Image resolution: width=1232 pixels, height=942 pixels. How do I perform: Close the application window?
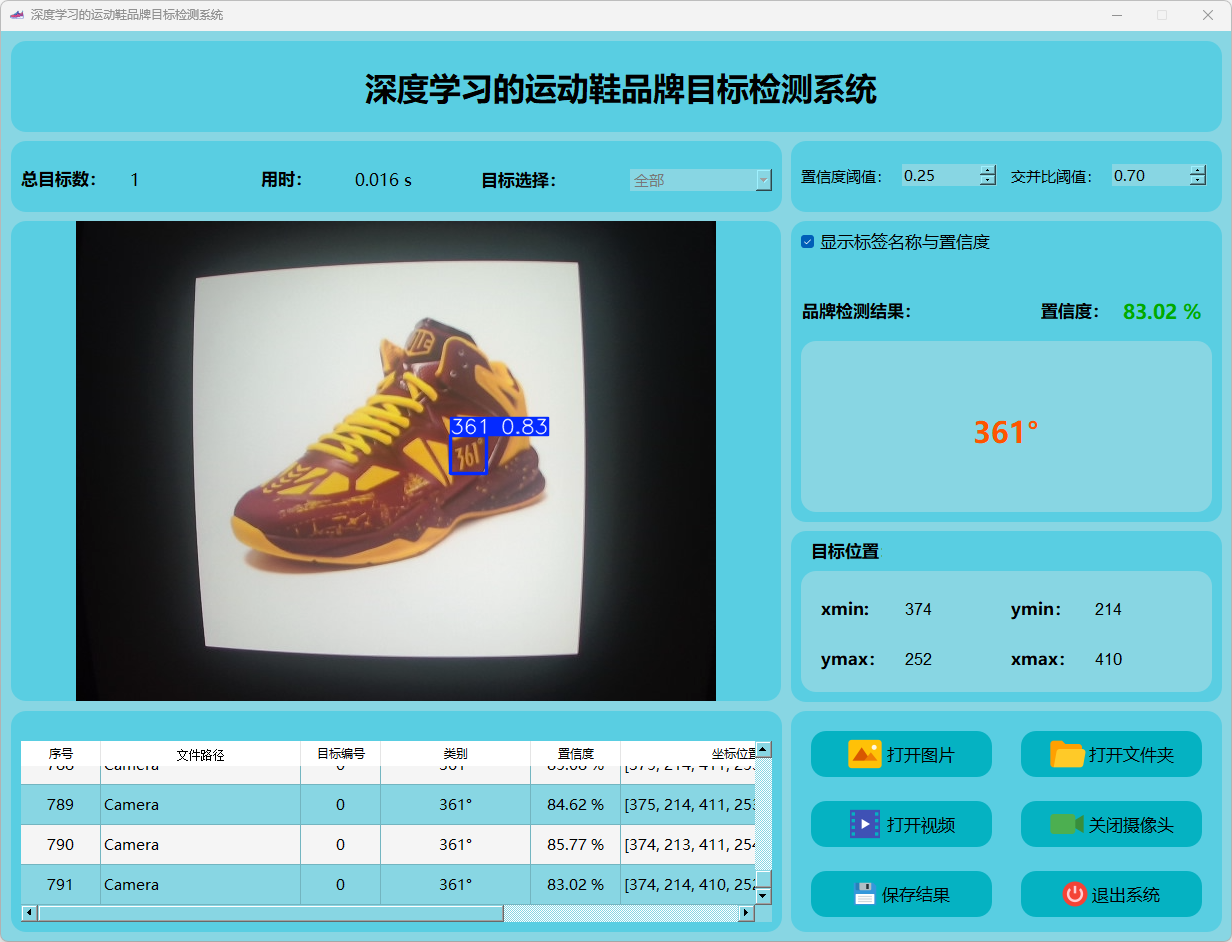coord(1208,15)
